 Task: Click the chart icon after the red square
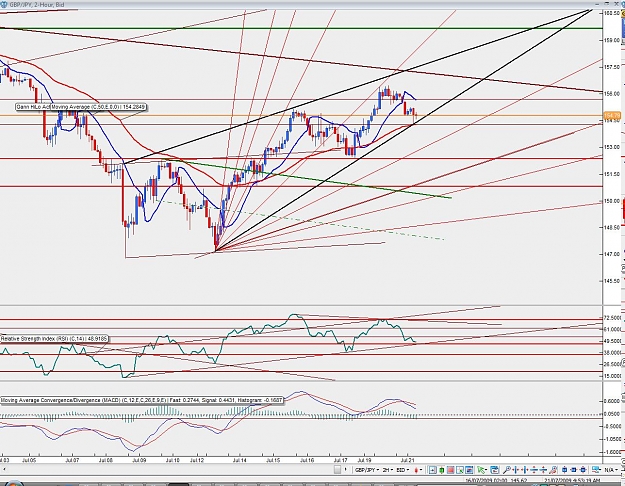460,470
